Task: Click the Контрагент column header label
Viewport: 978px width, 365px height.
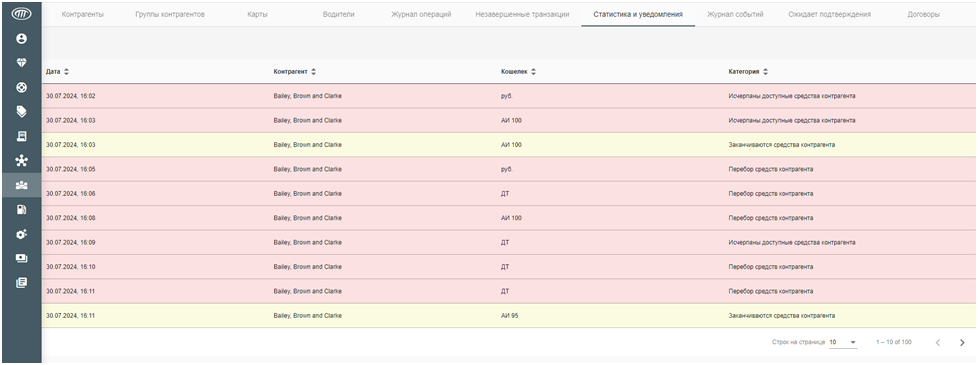Action: [x=291, y=72]
